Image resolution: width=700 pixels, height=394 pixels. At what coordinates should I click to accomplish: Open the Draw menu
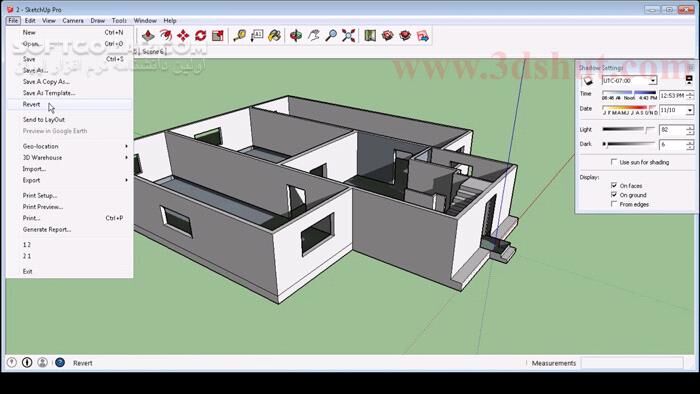(x=97, y=21)
